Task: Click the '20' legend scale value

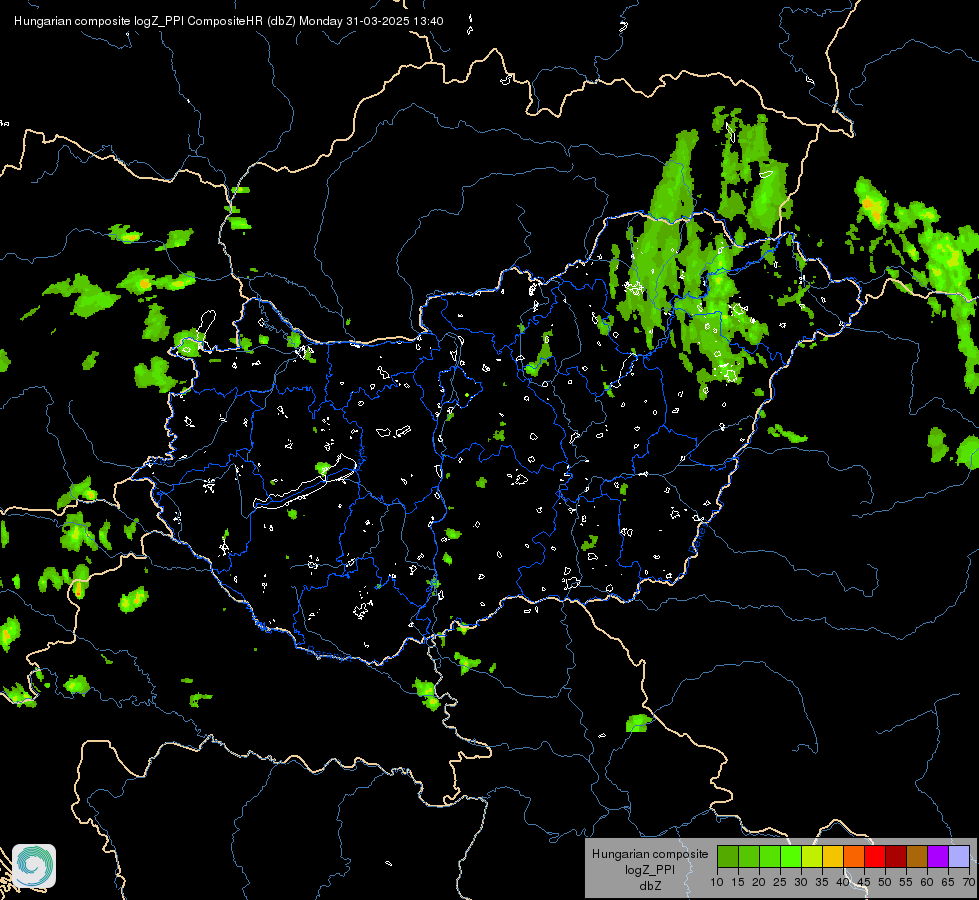Action: [759, 883]
